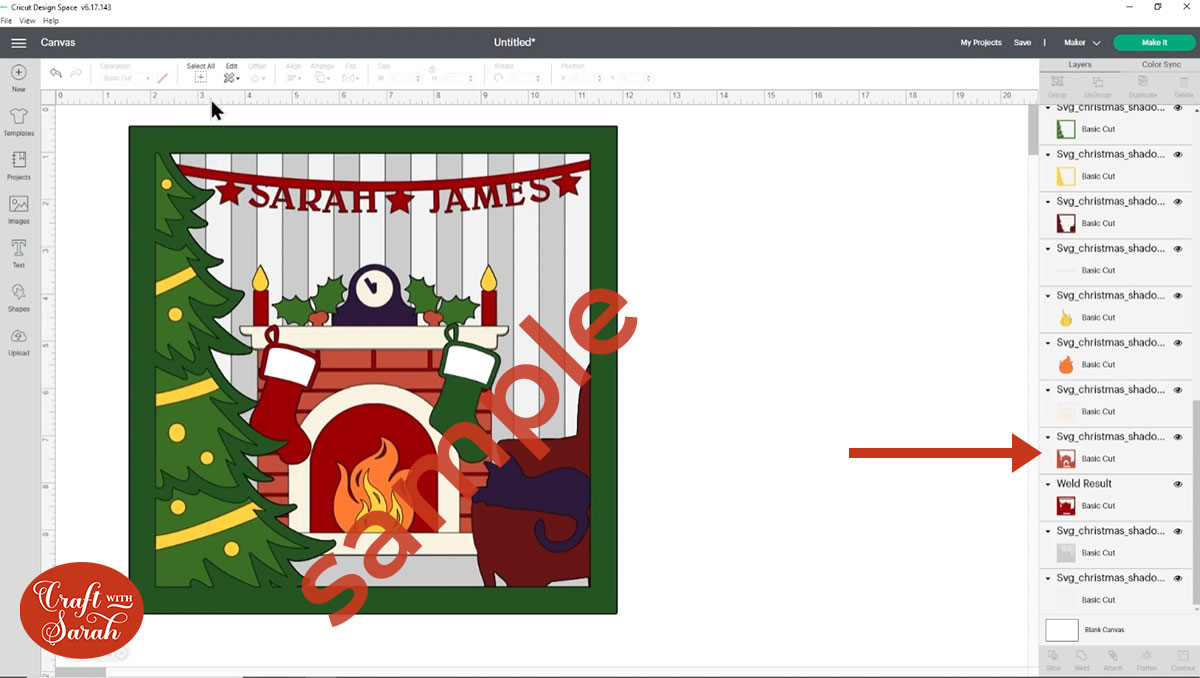Click the operation color swatch
This screenshot has height=678, width=1200.
click(162, 77)
